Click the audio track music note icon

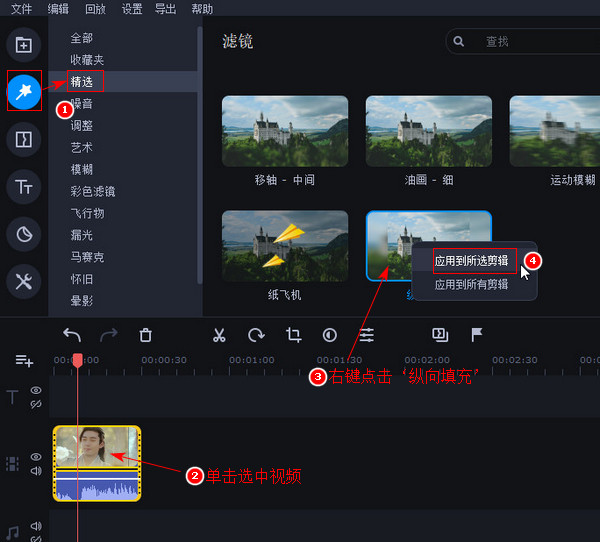[x=12, y=533]
